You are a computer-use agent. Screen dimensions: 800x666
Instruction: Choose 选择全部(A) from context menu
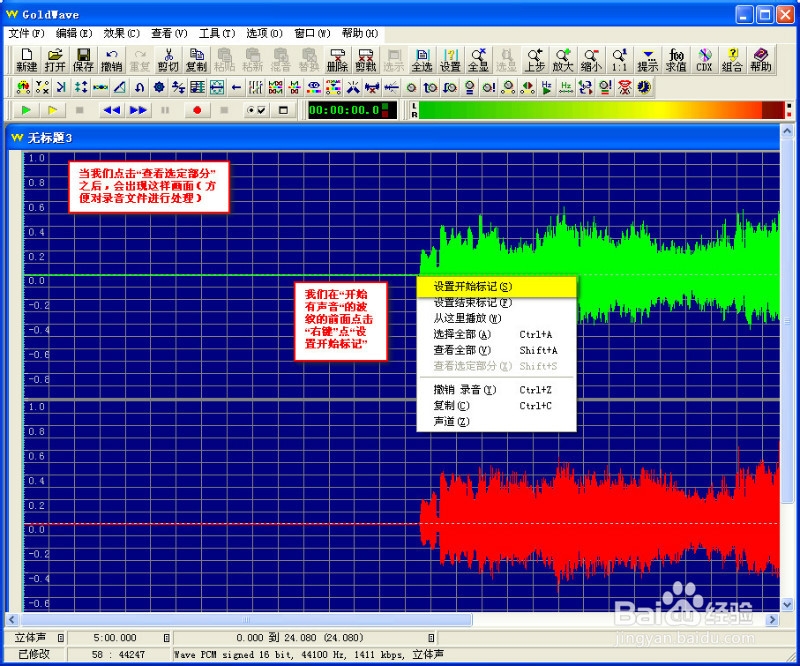click(x=496, y=334)
